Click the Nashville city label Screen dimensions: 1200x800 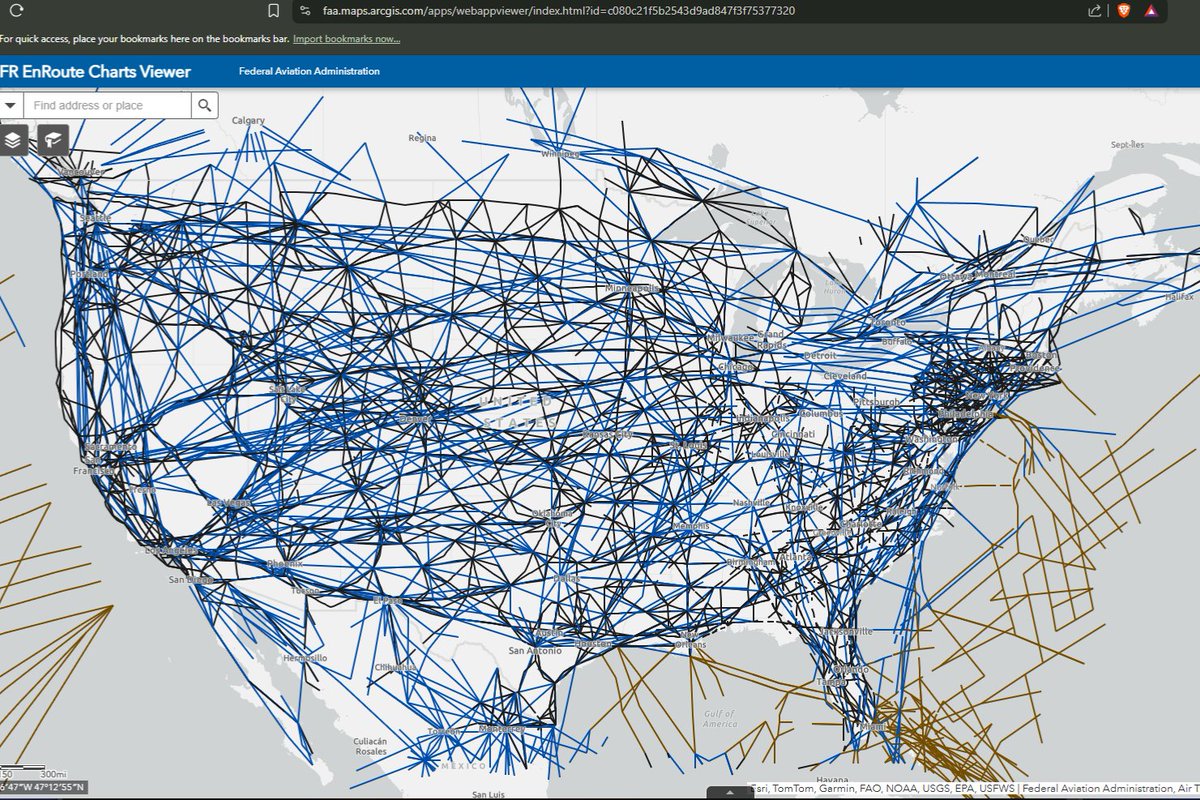point(751,502)
